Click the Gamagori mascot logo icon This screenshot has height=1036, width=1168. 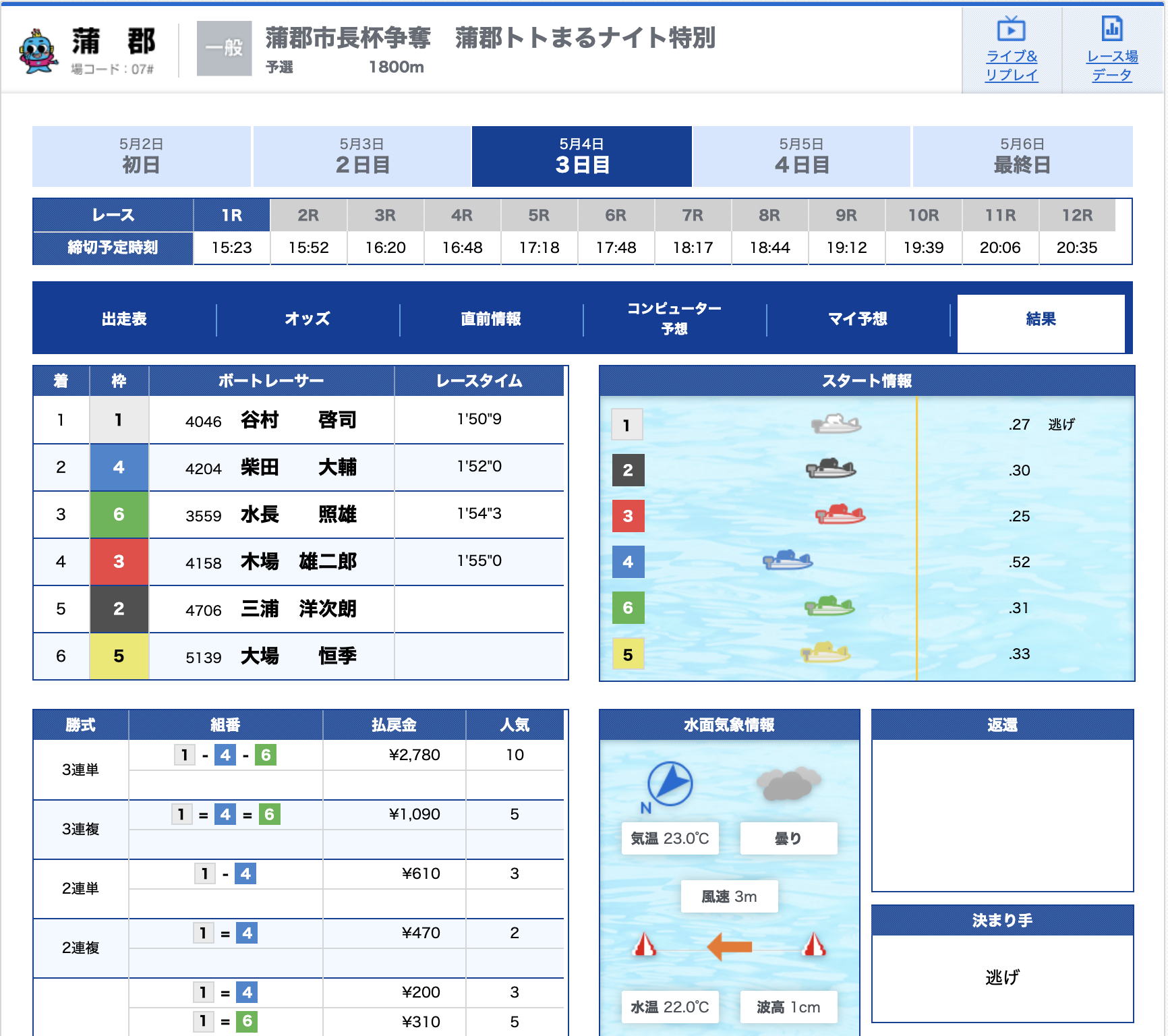tap(38, 51)
